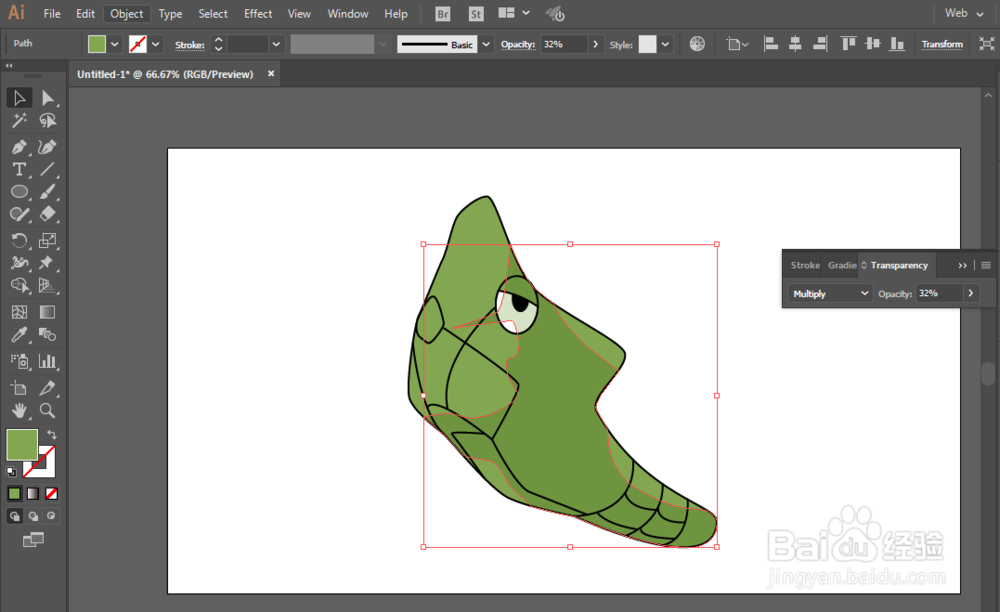This screenshot has width=1000, height=612.
Task: Click the Opacity label in control bar
Action: pos(518,45)
